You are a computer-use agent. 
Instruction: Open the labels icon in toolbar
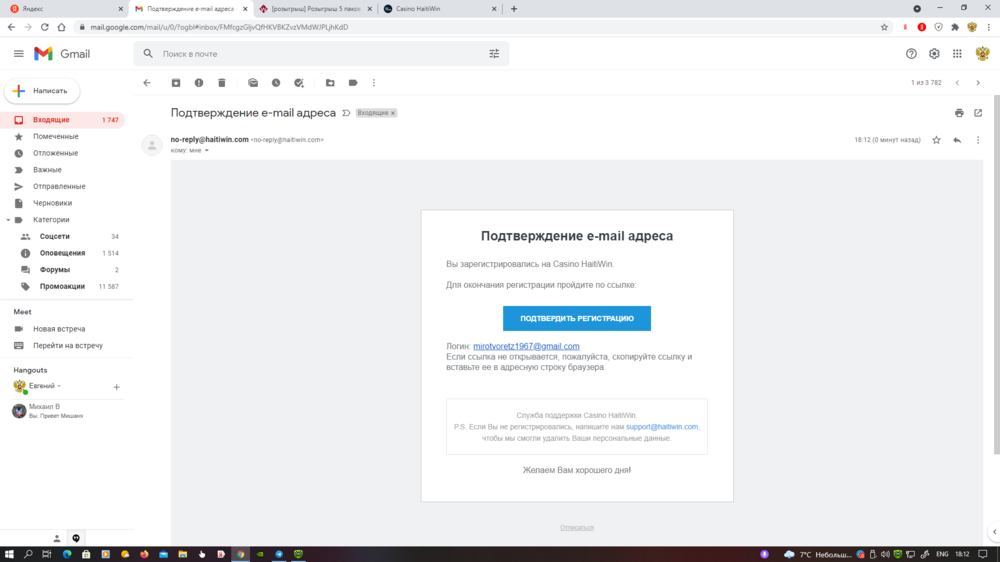[x=353, y=83]
